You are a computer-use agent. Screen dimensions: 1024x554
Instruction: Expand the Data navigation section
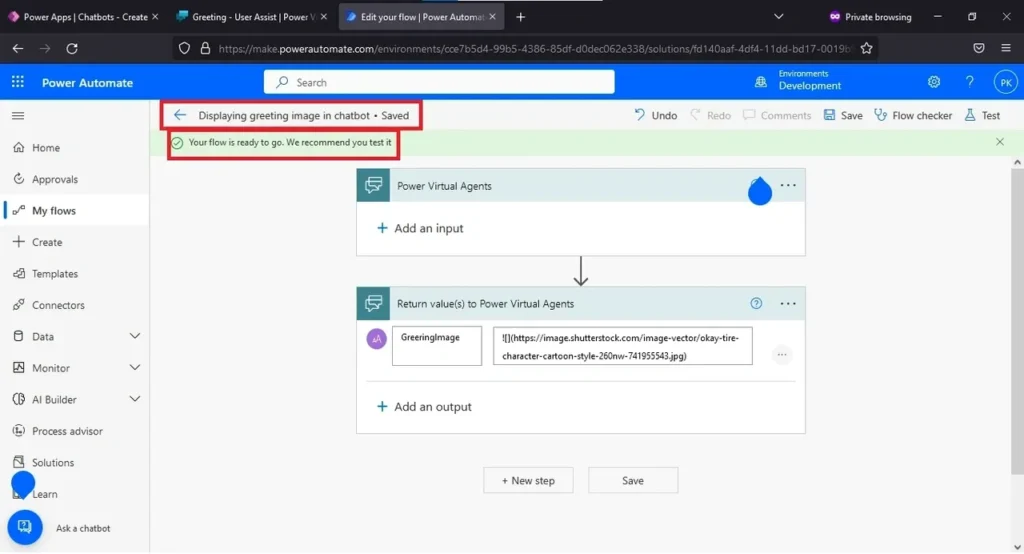pyautogui.click(x=135, y=336)
